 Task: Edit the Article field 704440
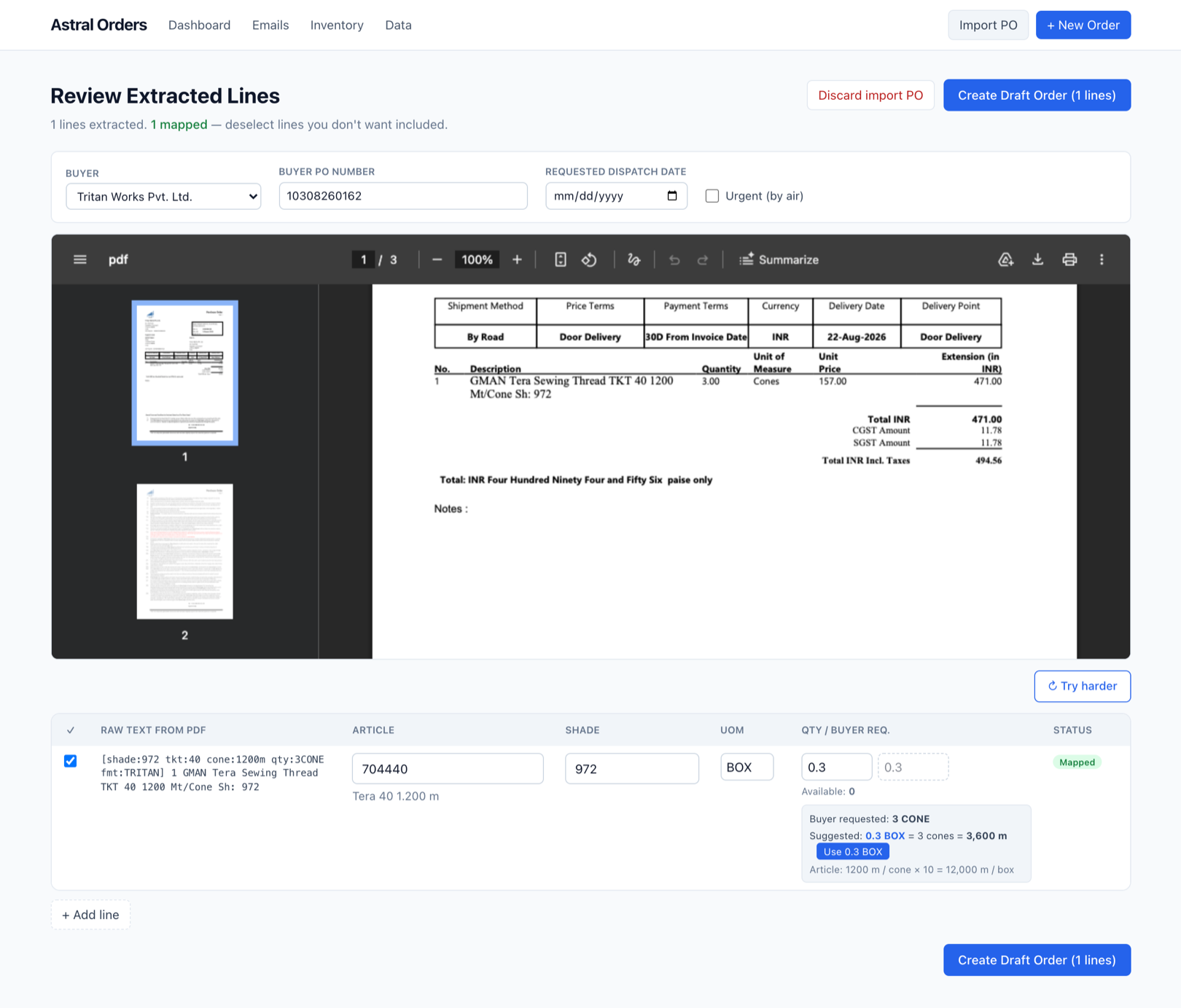448,768
